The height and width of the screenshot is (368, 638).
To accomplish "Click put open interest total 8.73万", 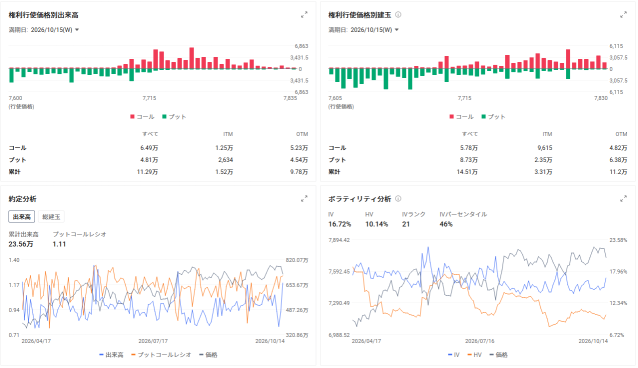I will [x=469, y=160].
